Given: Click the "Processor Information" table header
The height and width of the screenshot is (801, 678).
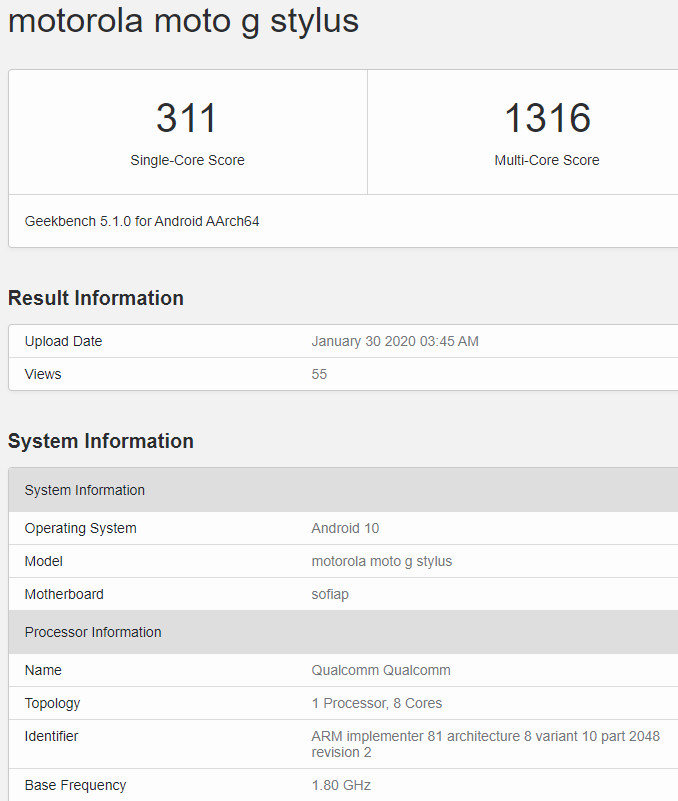Looking at the screenshot, I should tap(343, 632).
